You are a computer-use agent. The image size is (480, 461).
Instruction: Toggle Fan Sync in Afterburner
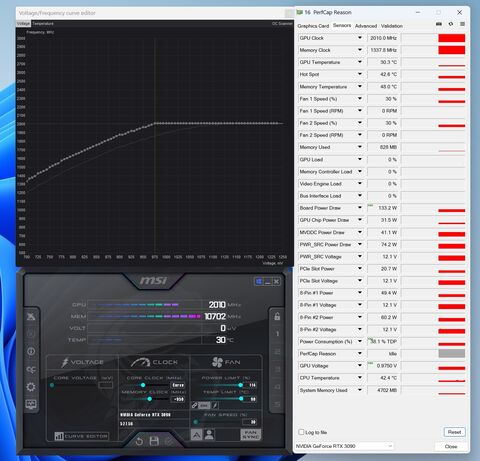(251, 434)
